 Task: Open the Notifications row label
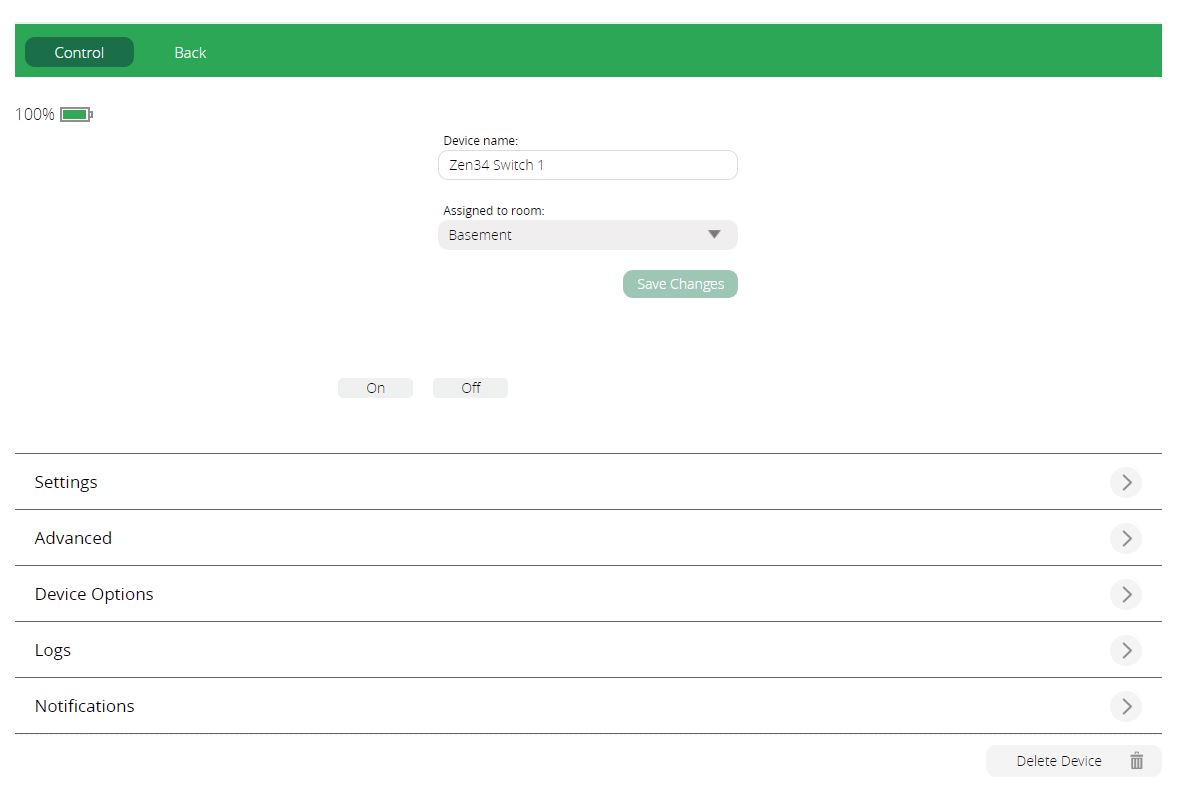coord(85,706)
